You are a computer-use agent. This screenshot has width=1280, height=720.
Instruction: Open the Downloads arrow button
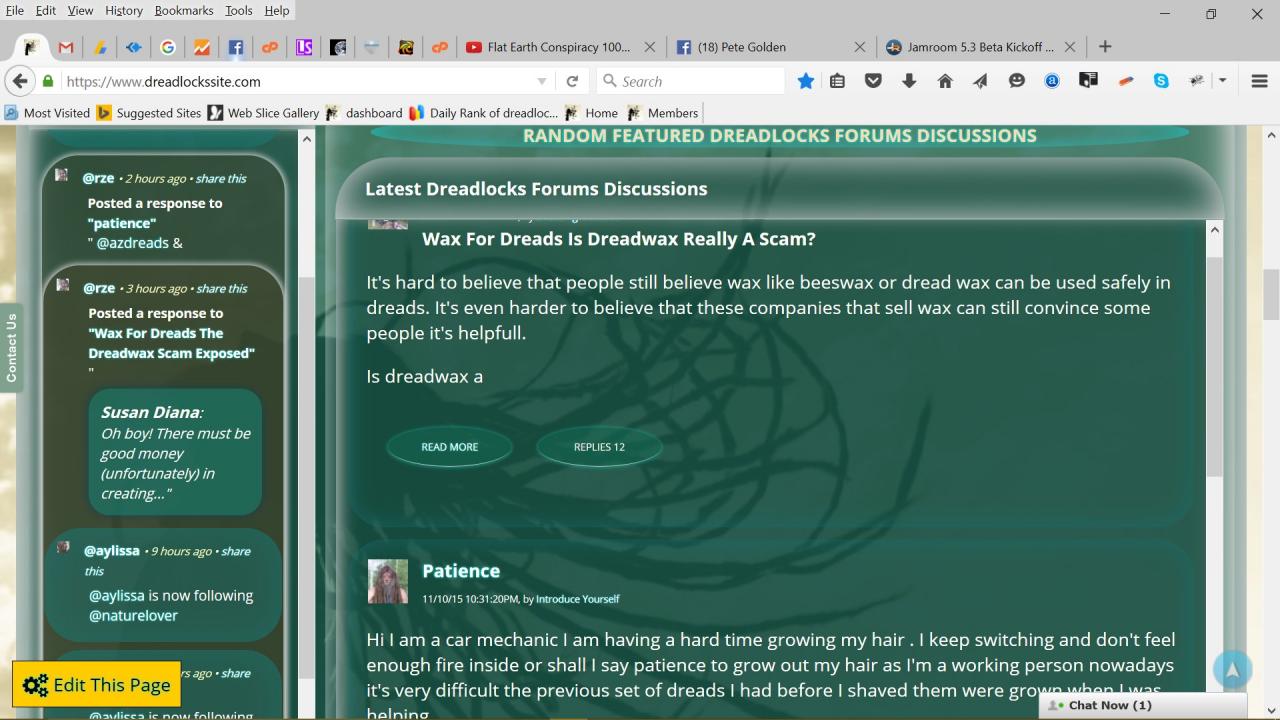(909, 81)
